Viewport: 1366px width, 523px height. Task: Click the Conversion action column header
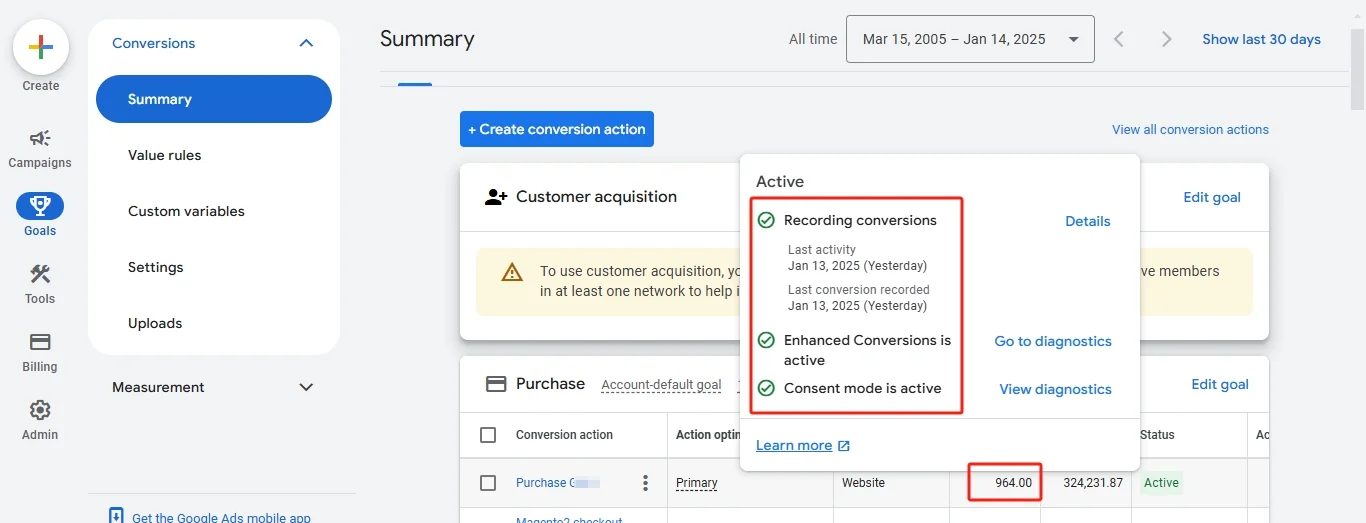564,435
